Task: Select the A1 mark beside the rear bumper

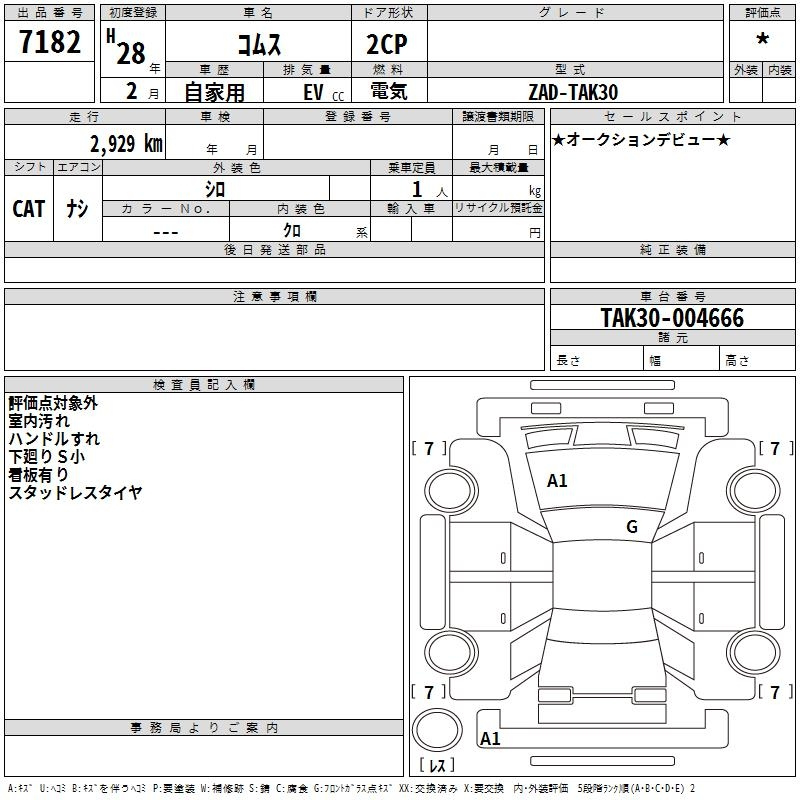Action: click(490, 739)
